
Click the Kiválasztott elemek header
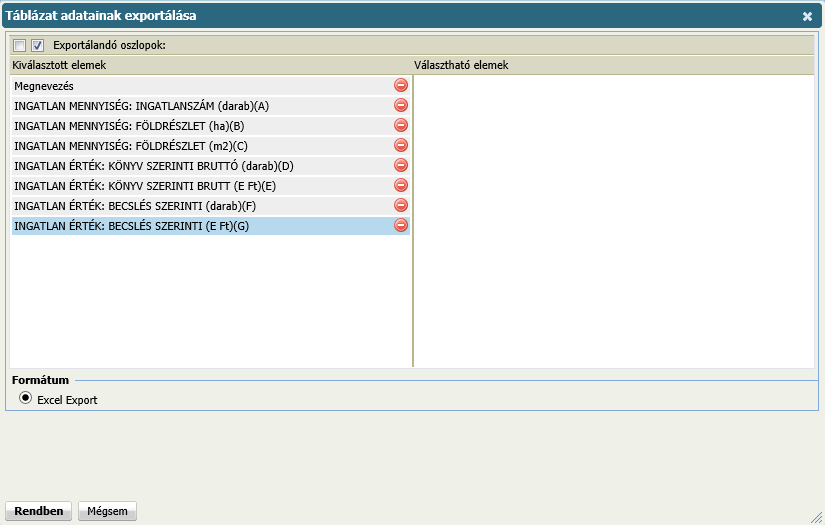pyautogui.click(x=59, y=65)
